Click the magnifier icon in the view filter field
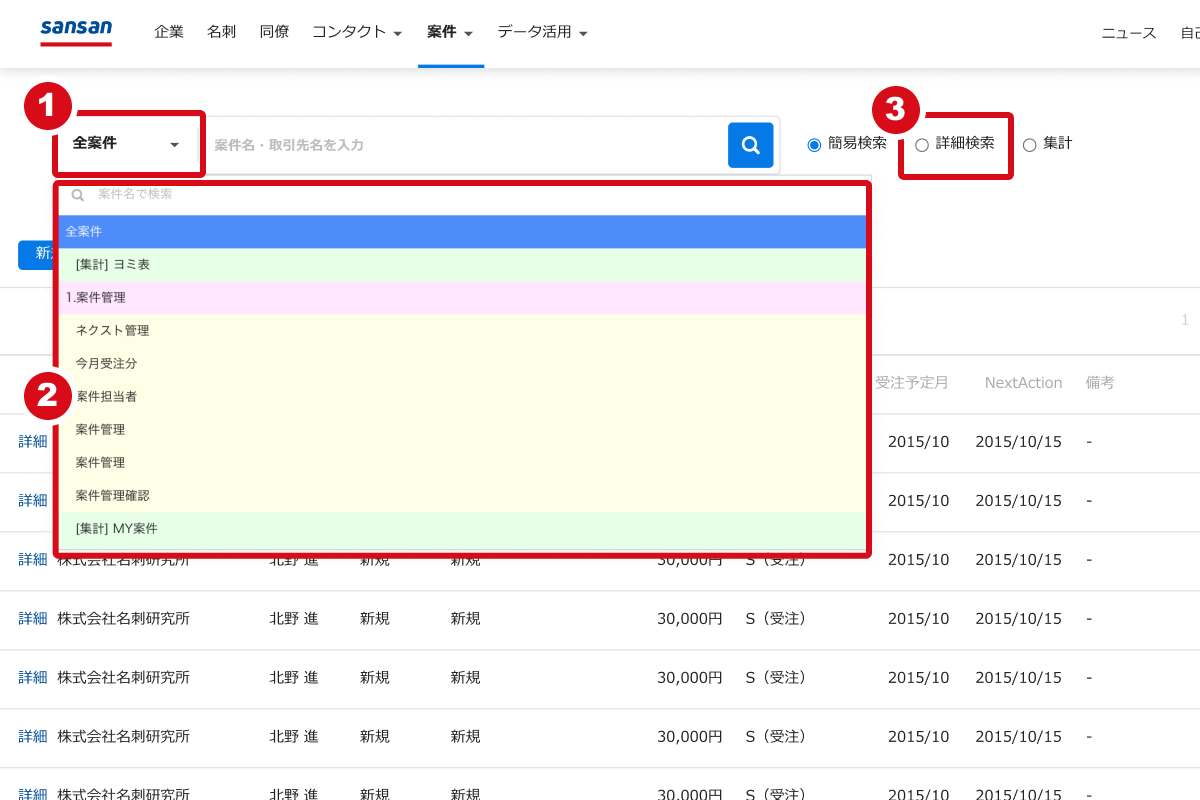The height and width of the screenshot is (800, 1200). pyautogui.click(x=78, y=194)
